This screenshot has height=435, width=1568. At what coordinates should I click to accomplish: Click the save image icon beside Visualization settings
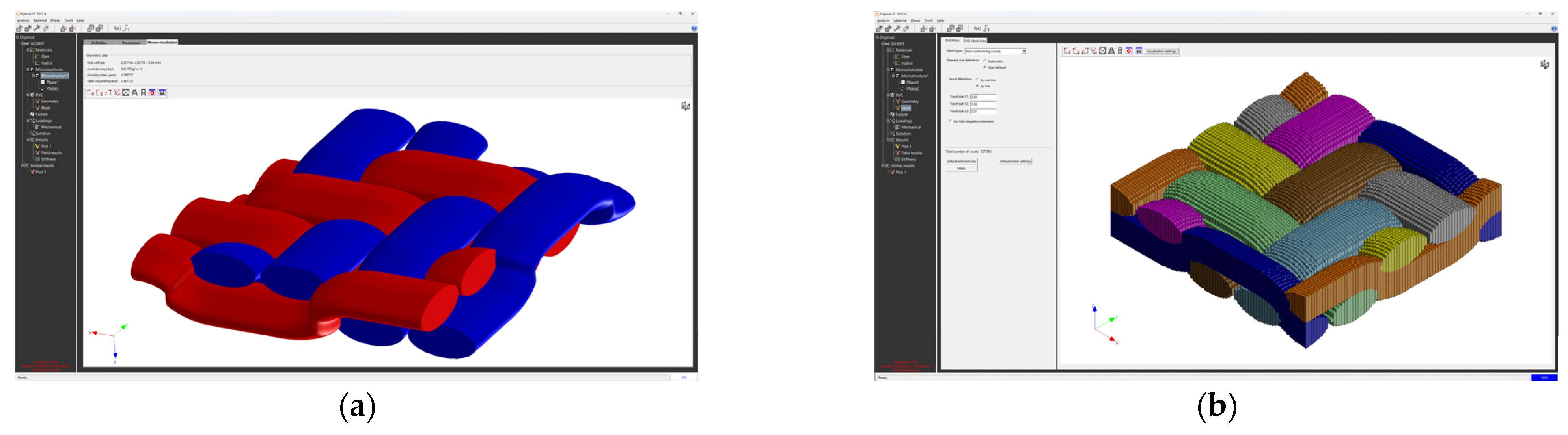point(1138,51)
